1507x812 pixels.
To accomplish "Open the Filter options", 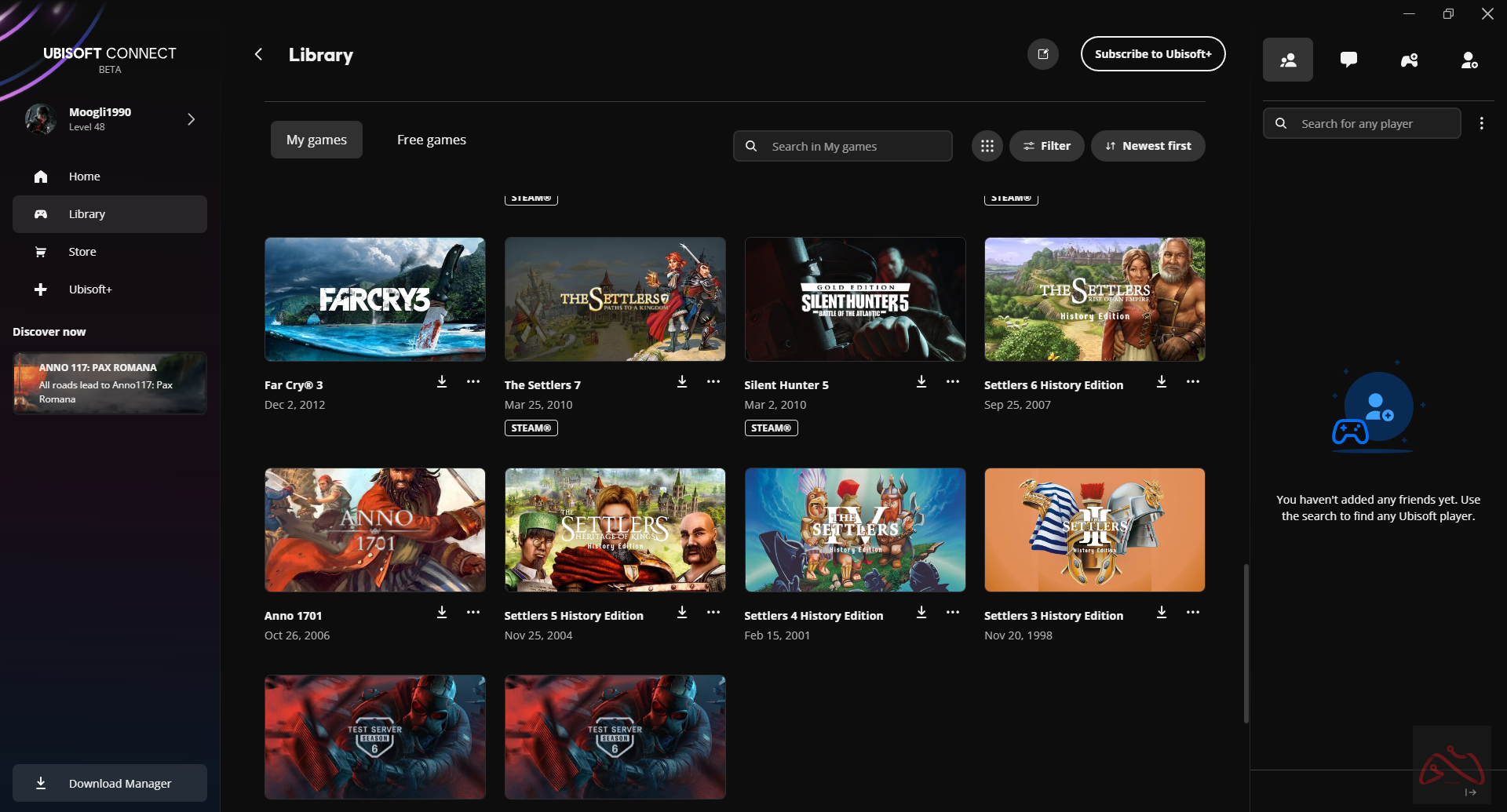I will 1046,146.
